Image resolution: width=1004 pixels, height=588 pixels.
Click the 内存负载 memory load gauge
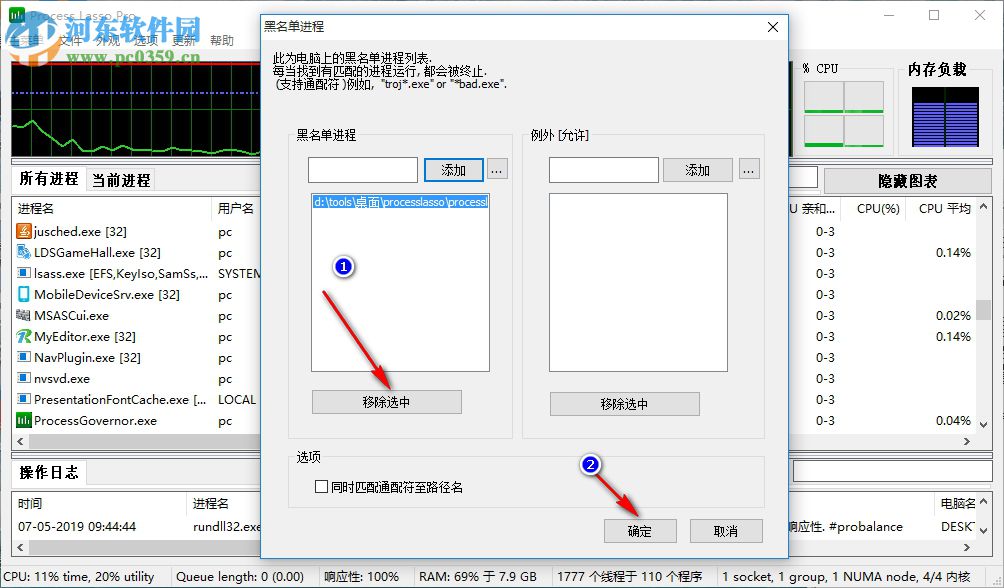pos(945,117)
